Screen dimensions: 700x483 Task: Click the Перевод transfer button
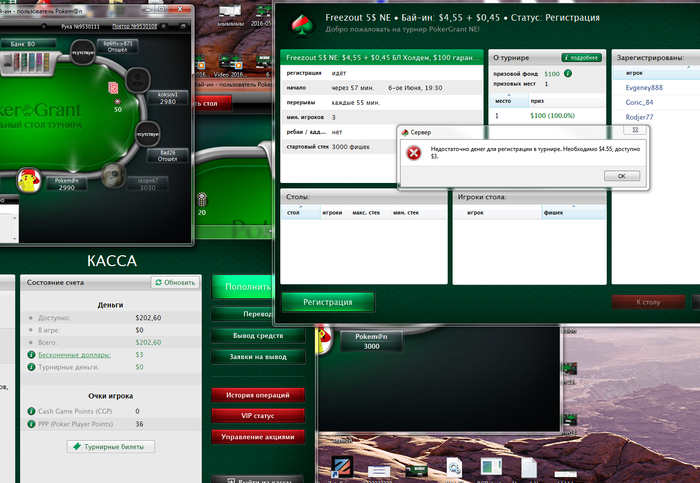pos(243,314)
